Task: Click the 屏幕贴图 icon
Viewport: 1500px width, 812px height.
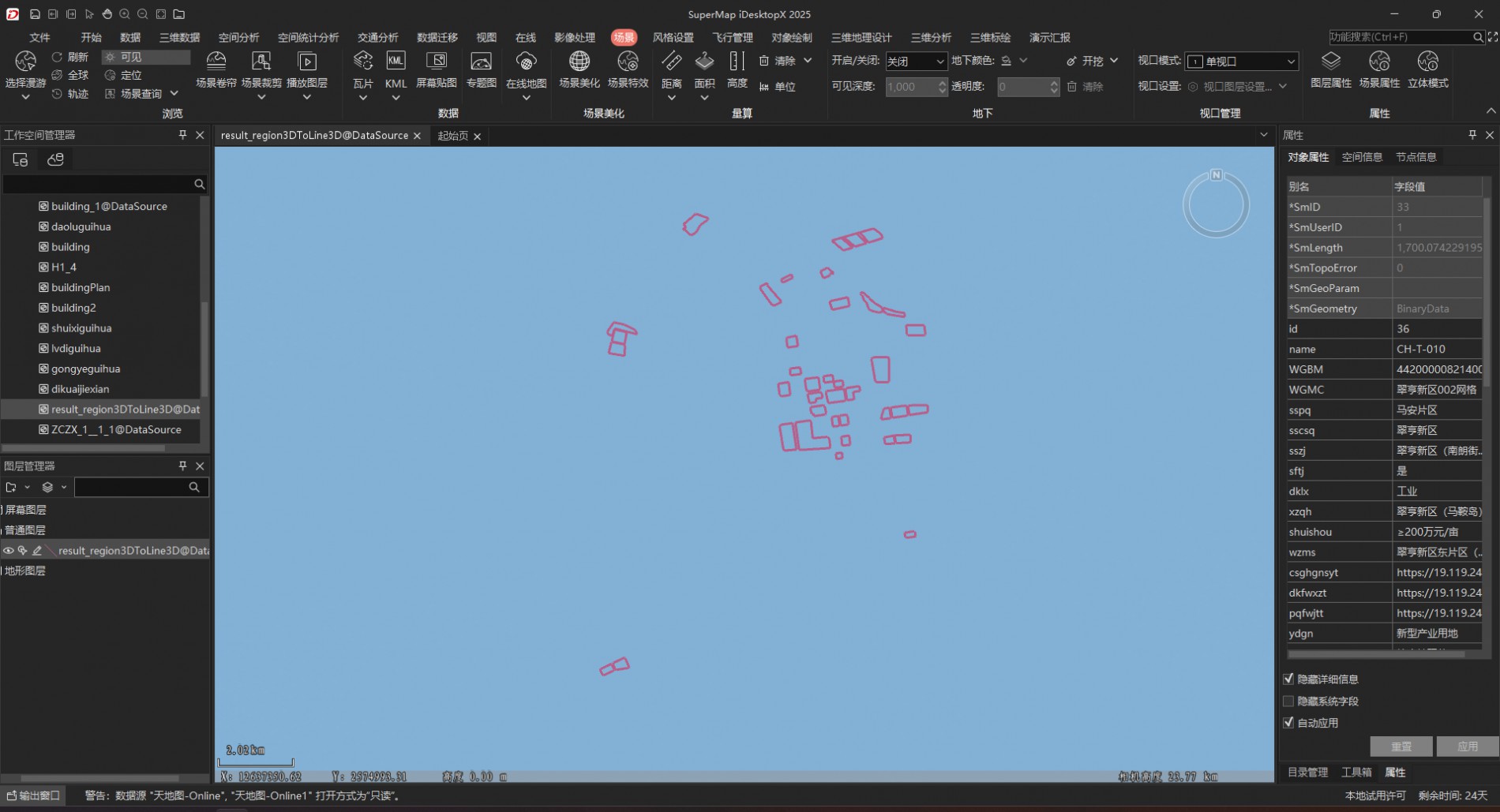Action: tap(436, 62)
